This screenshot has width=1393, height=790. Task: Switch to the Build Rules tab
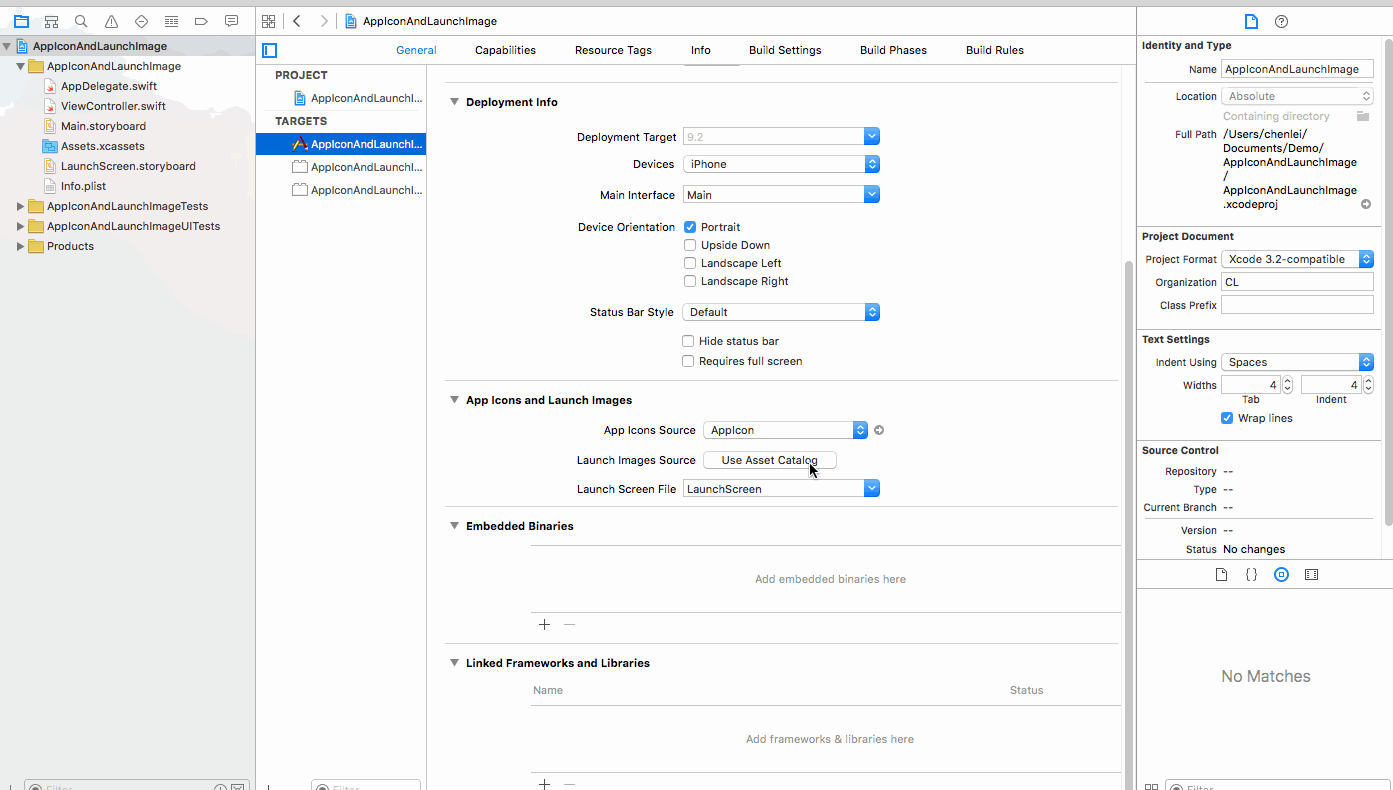995,50
